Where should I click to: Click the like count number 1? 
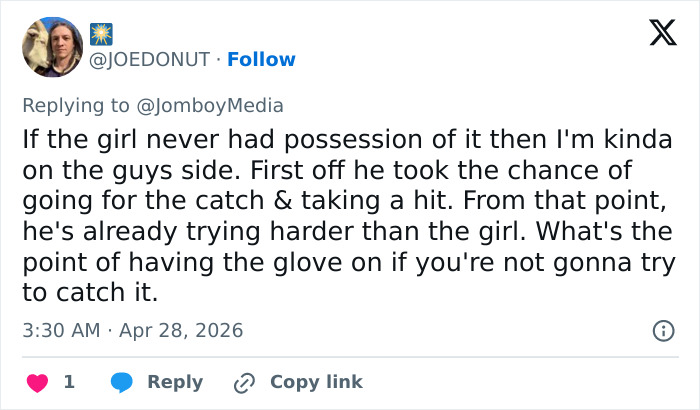pos(69,382)
